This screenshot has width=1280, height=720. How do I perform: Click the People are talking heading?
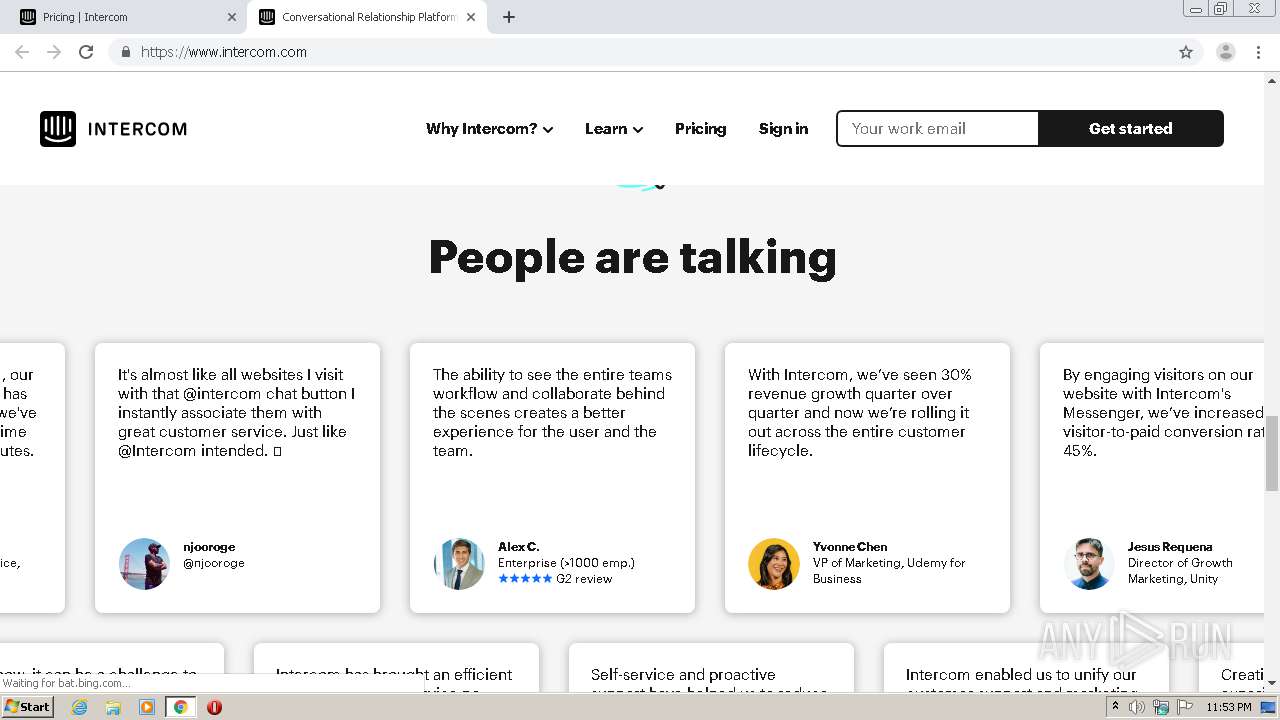click(x=632, y=257)
